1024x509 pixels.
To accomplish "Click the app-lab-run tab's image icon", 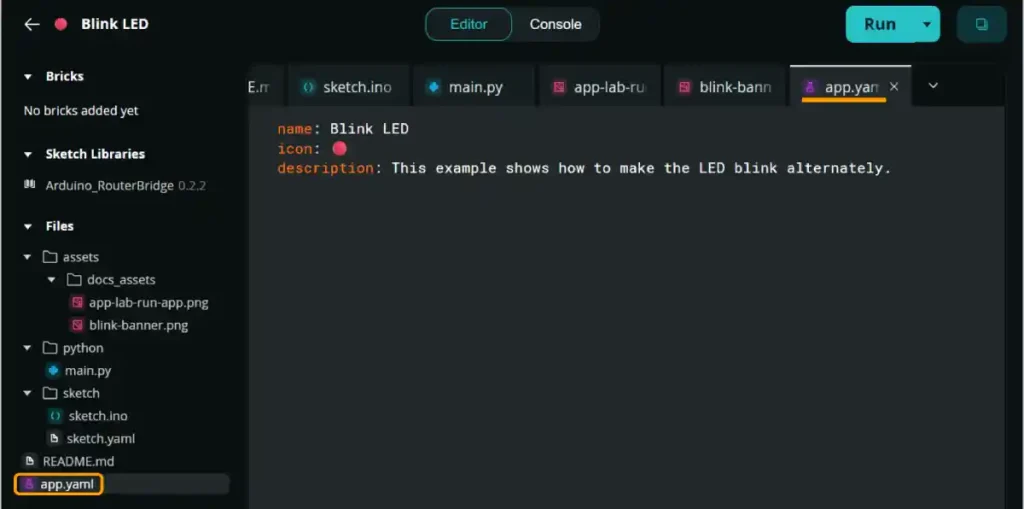I will (x=559, y=87).
